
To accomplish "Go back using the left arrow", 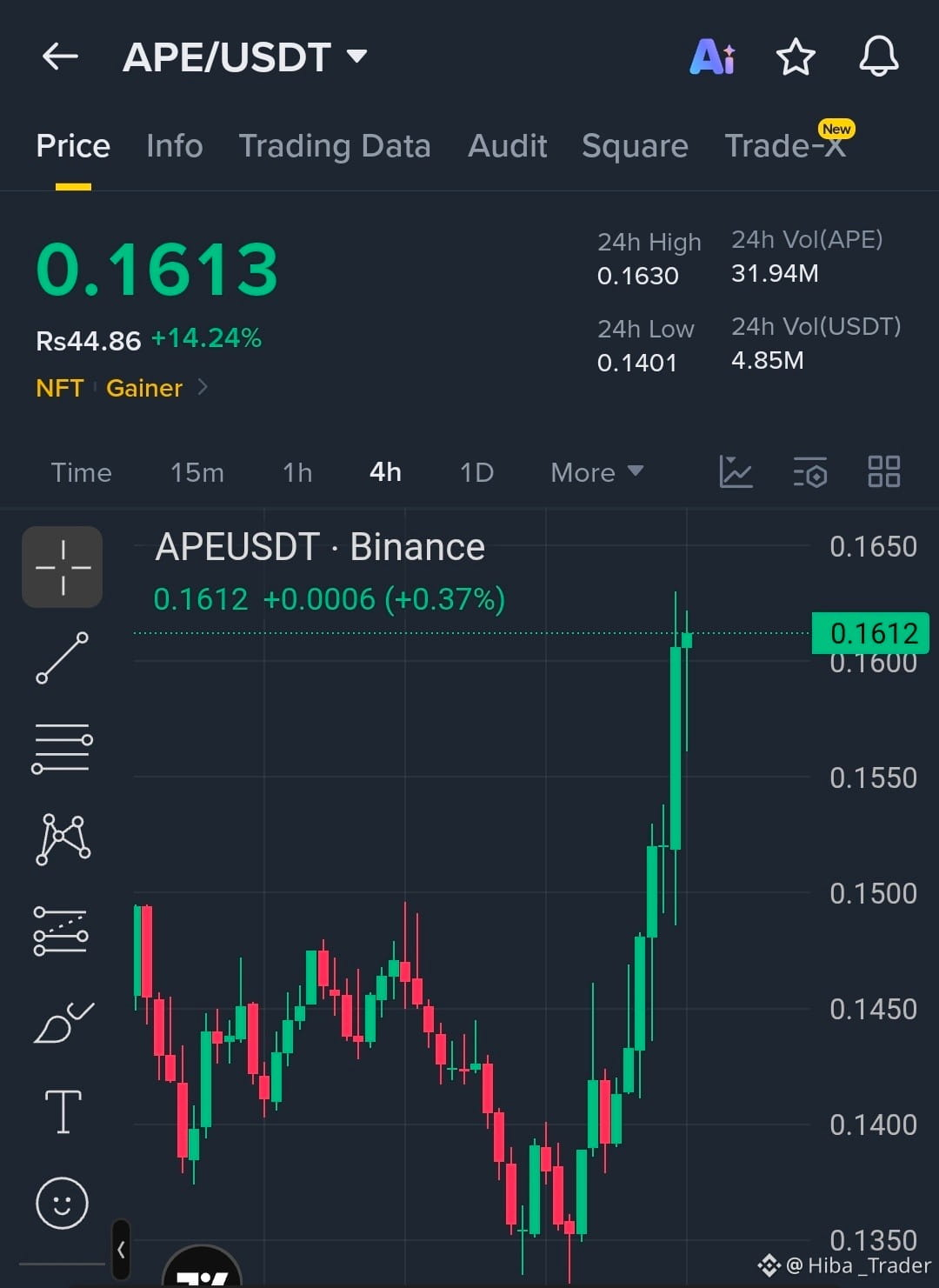I will 60,57.
